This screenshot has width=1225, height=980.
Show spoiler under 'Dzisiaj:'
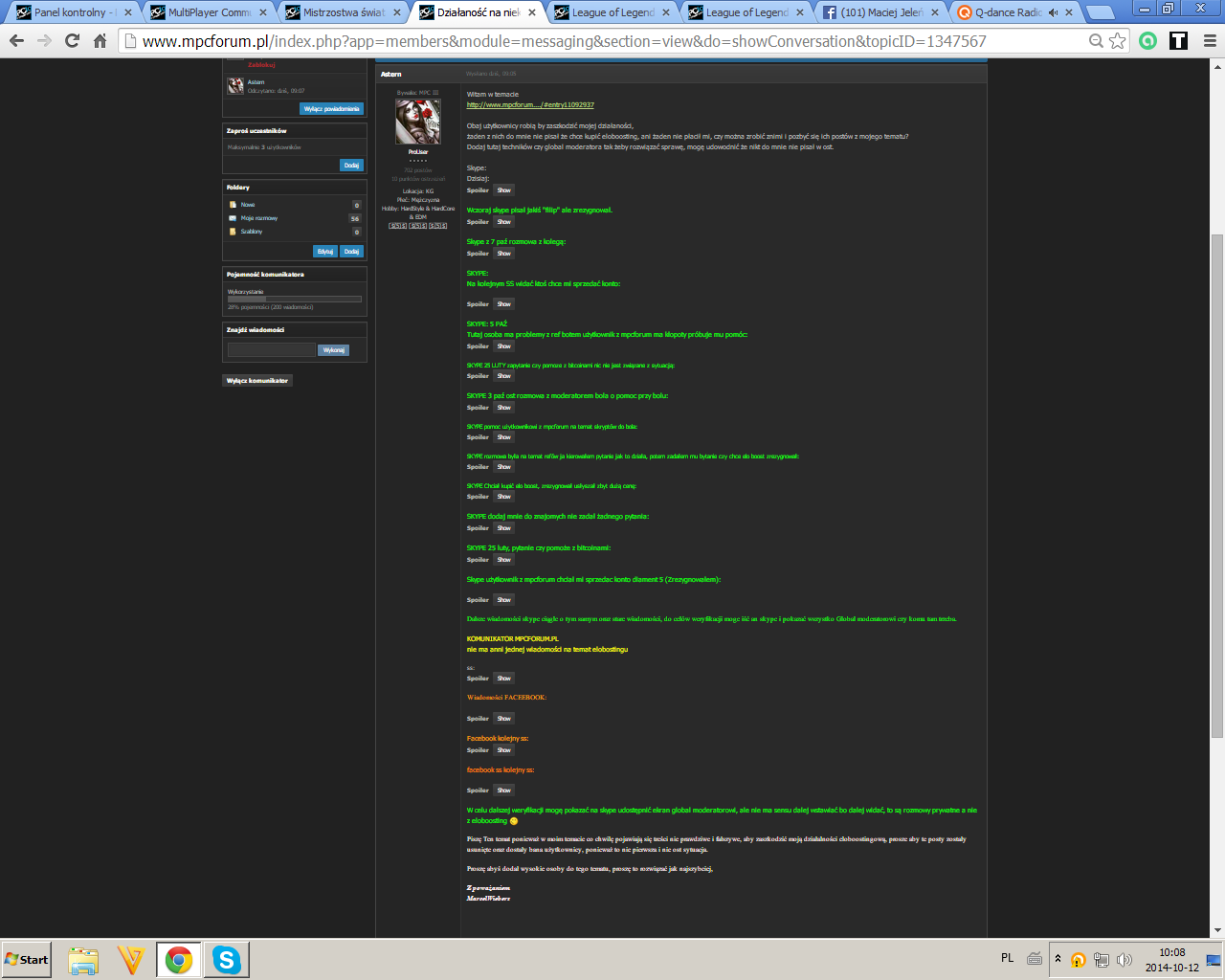[x=504, y=190]
